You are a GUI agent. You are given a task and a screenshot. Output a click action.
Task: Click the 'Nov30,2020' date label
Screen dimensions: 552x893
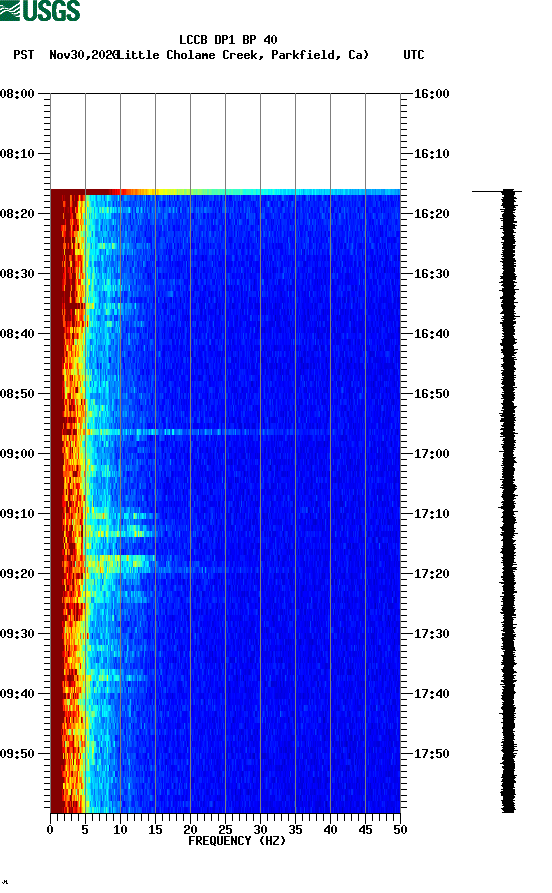[84, 55]
